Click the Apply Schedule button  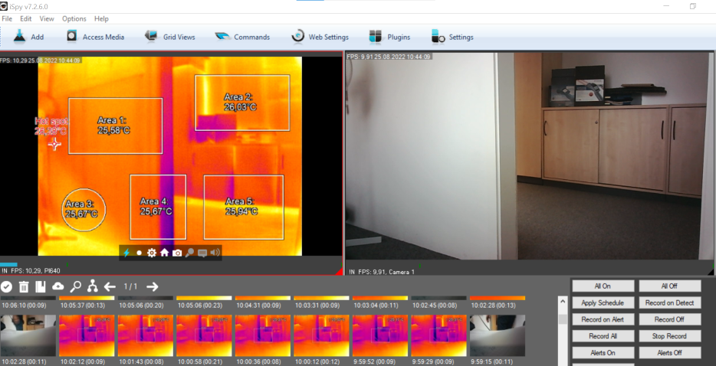point(603,303)
